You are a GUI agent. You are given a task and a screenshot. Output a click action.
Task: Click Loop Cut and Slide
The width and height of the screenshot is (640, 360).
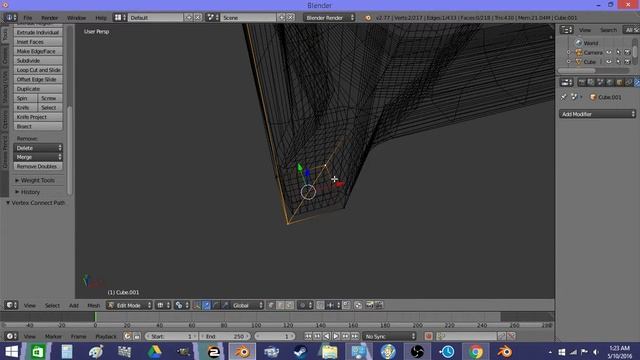tap(38, 70)
